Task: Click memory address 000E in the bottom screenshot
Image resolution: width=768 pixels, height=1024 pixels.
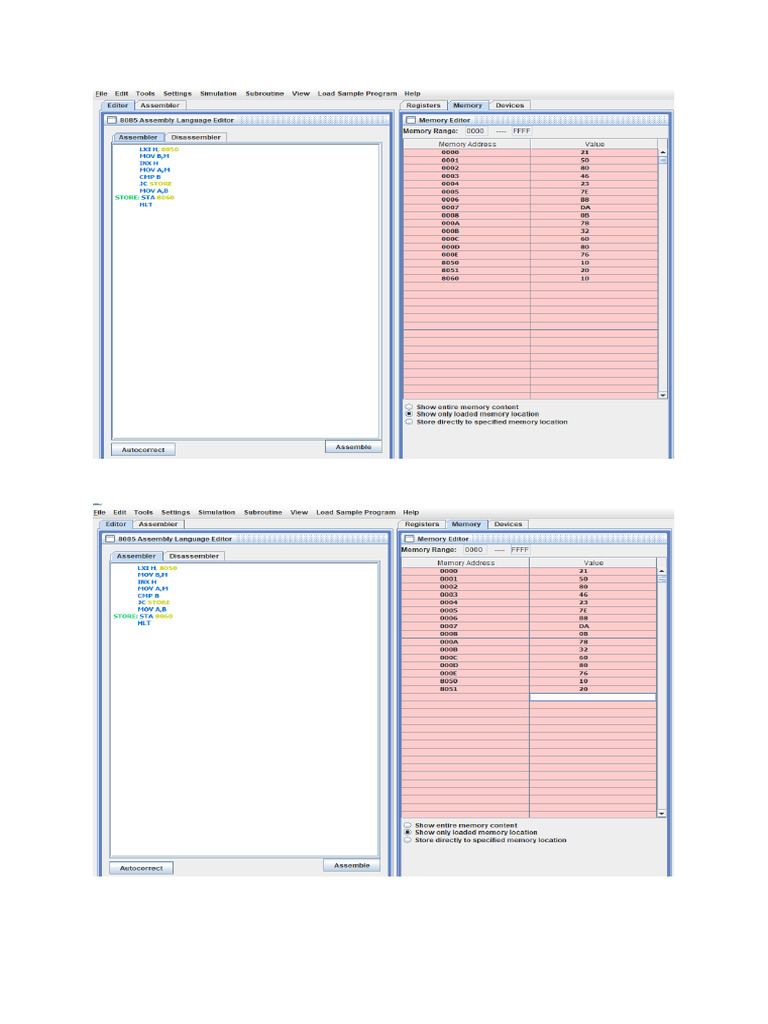Action: pyautogui.click(x=449, y=673)
